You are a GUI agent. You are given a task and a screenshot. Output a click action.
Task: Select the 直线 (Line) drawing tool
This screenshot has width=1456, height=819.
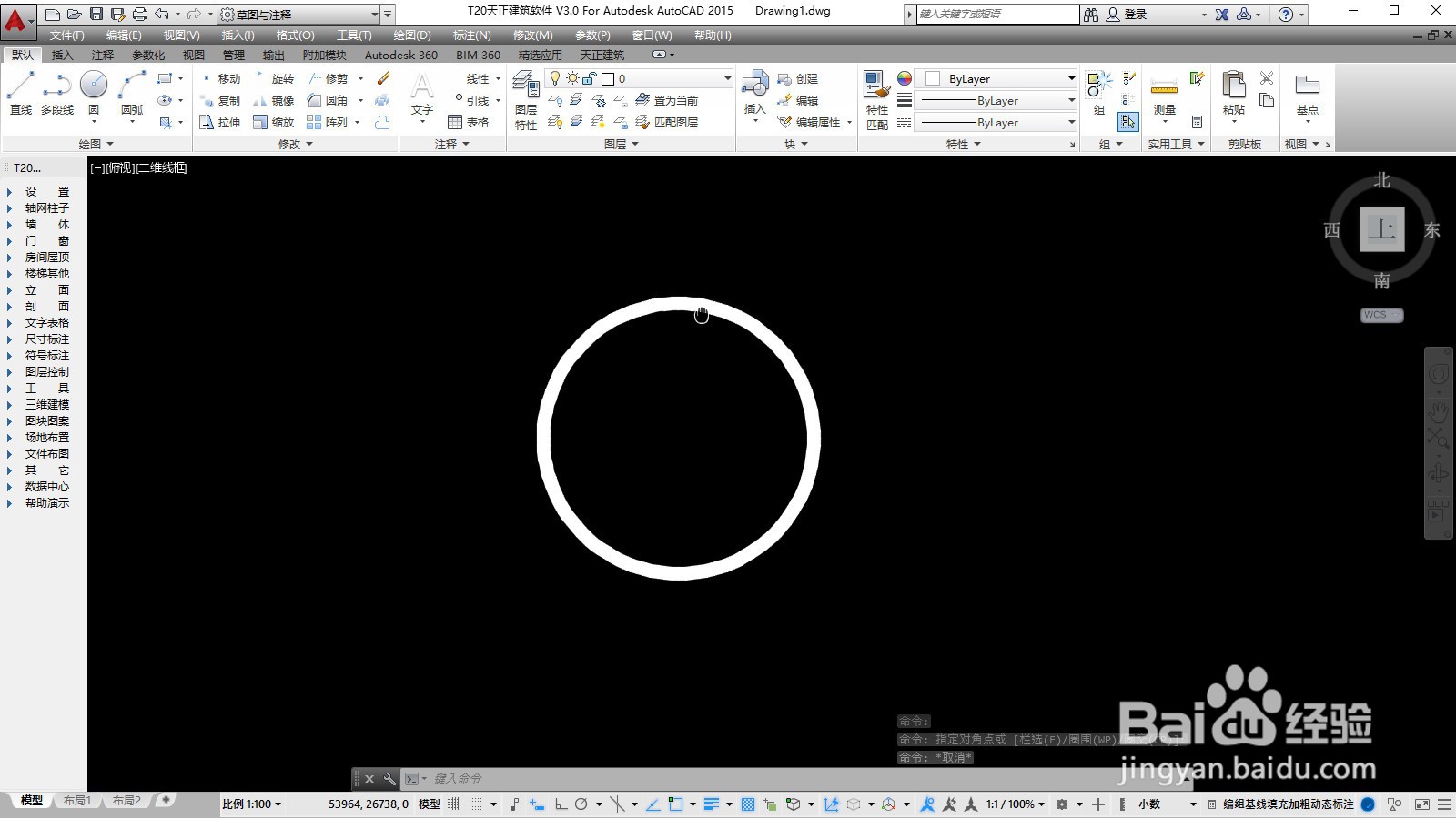20,93
